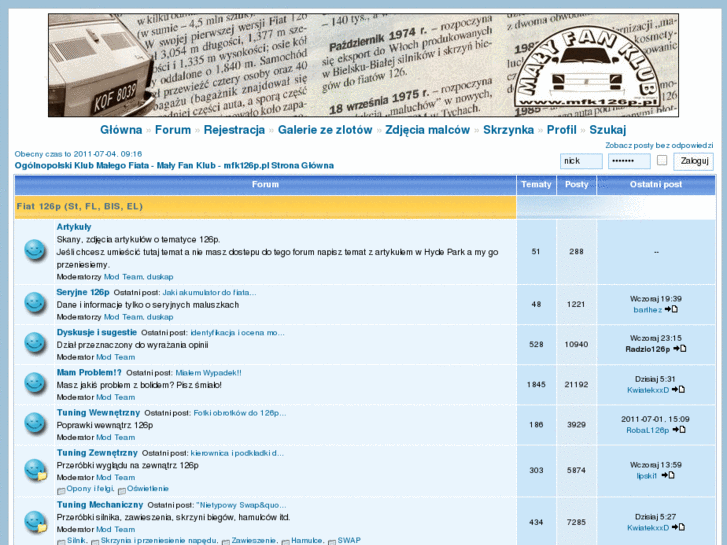
Task: Go to Główna in the top navigation
Action: 121,130
